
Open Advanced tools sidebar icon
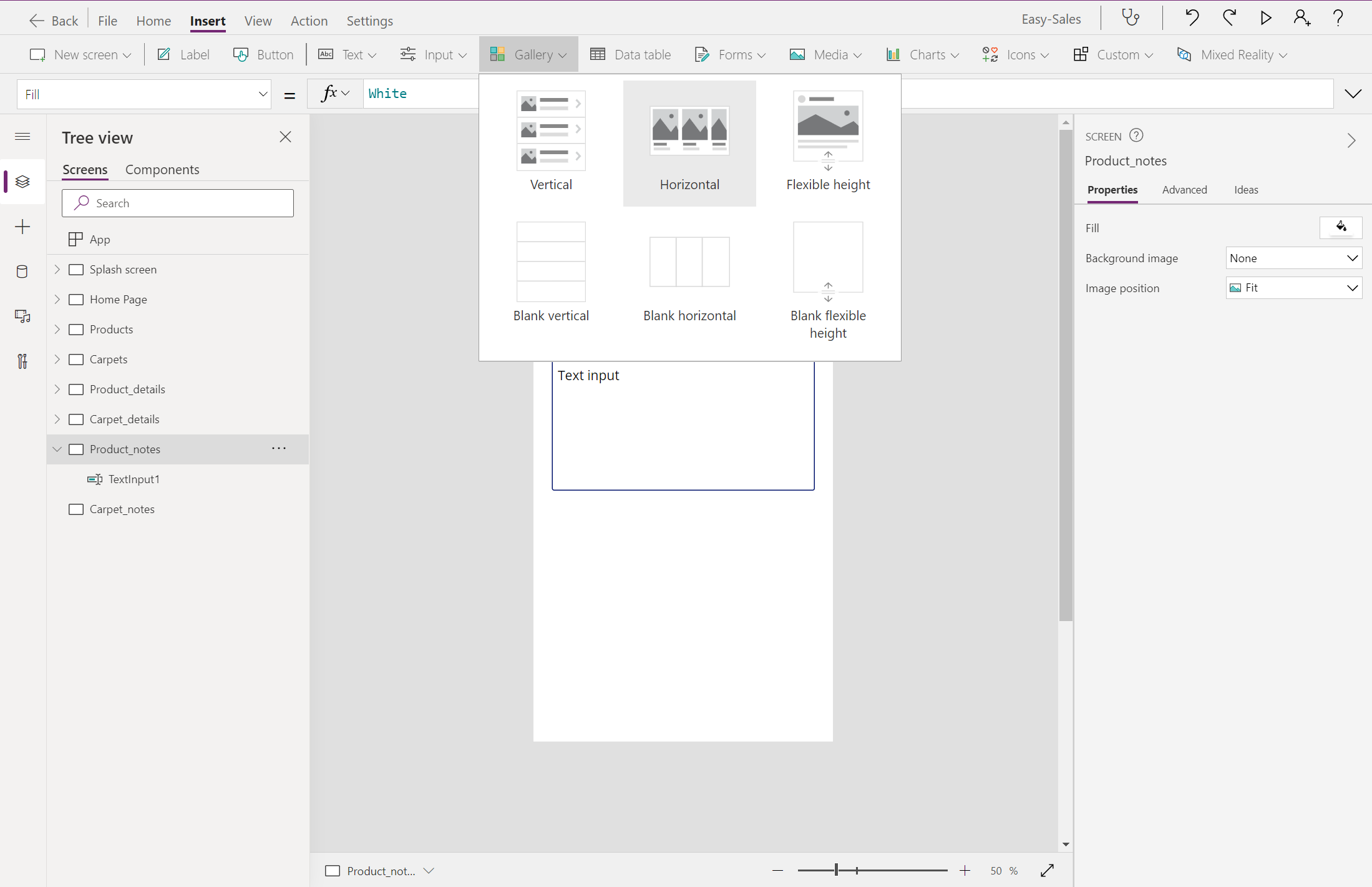[x=22, y=361]
